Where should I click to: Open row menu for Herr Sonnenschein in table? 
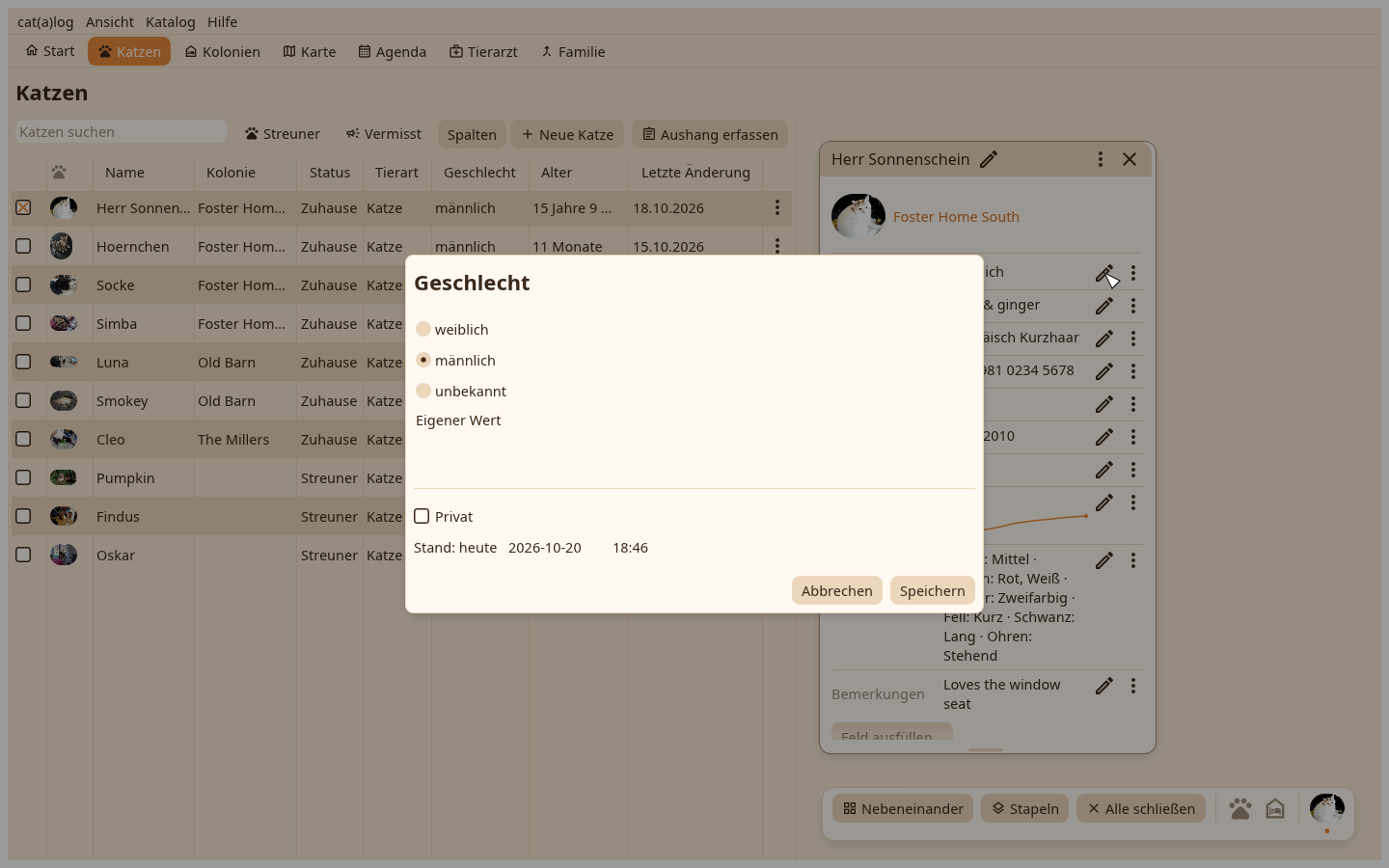777,207
